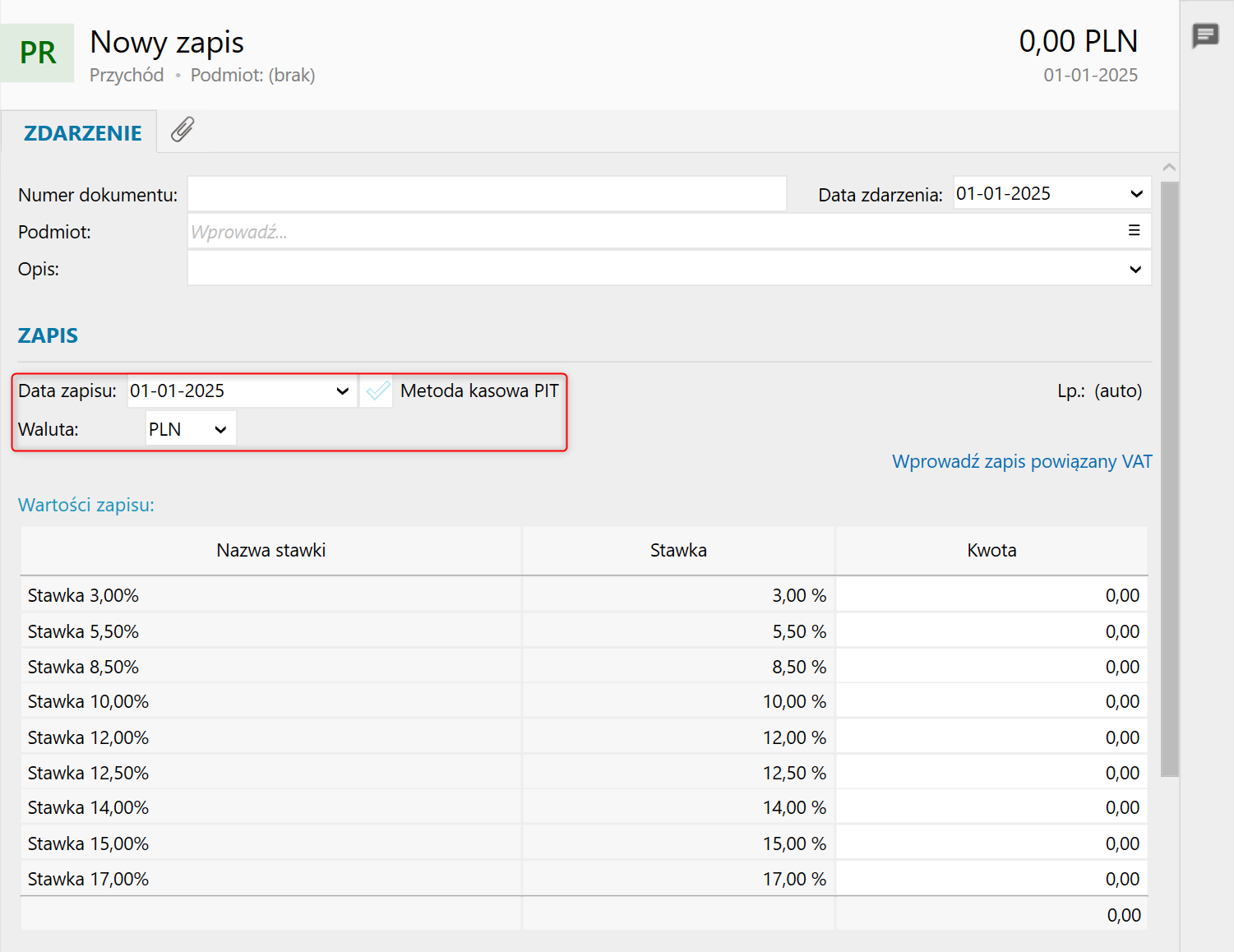
Task: Click the Numer dokumentu input field
Action: click(487, 194)
